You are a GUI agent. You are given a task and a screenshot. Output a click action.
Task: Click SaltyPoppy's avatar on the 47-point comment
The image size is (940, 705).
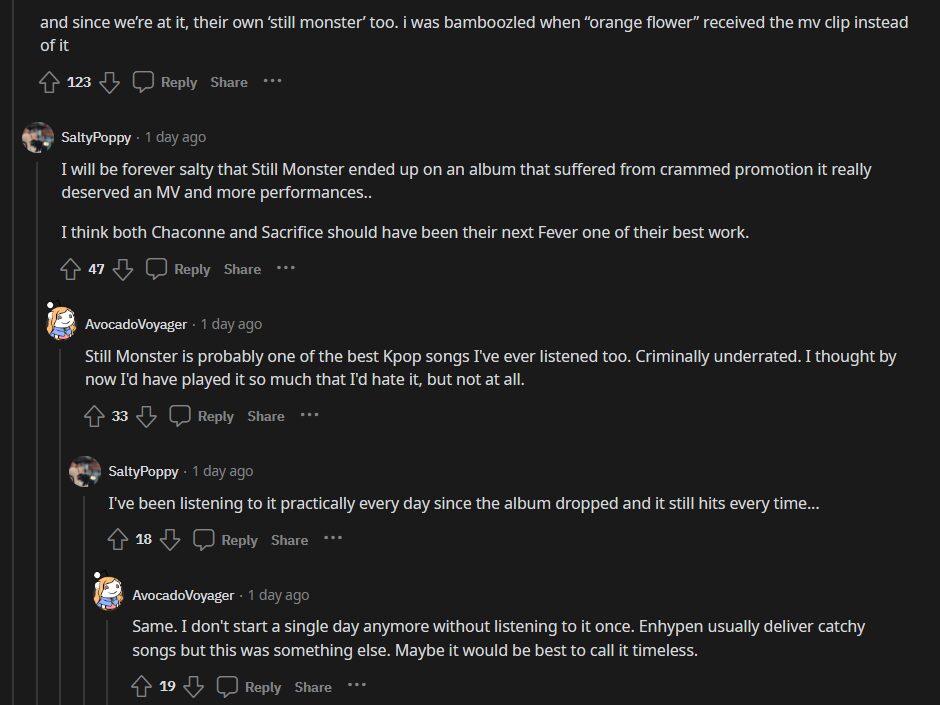click(x=38, y=138)
